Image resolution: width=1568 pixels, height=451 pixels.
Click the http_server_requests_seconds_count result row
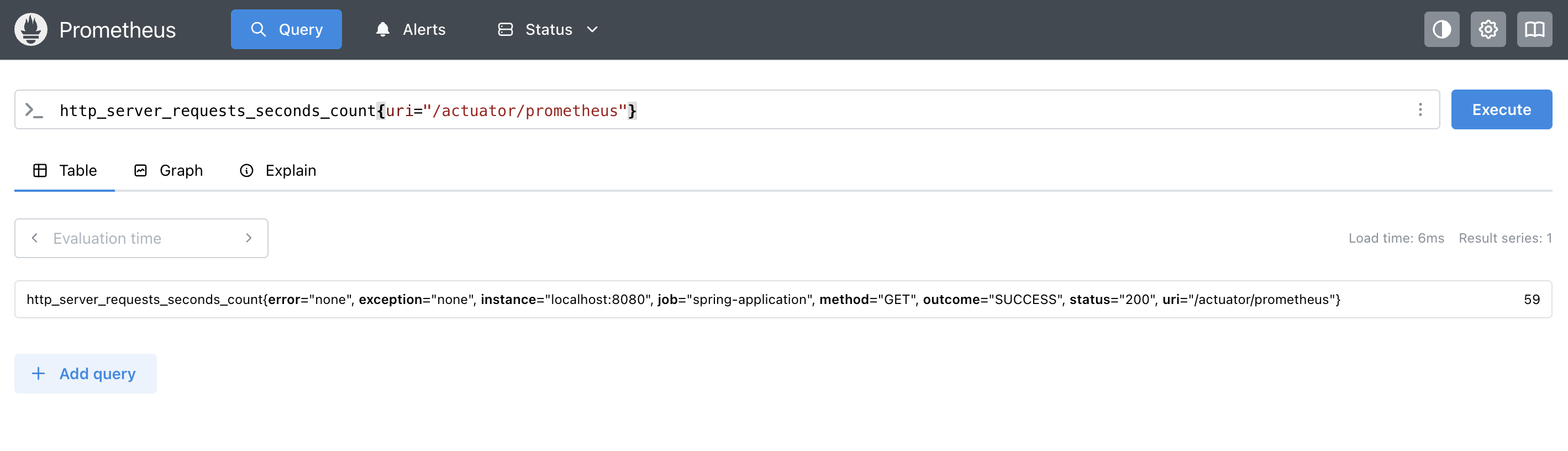(682, 300)
